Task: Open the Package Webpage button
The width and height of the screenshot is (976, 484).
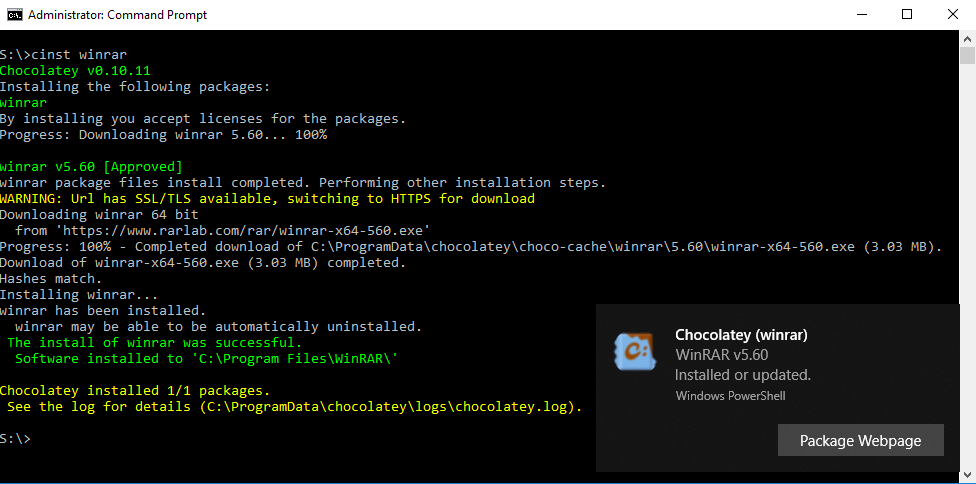Action: coord(860,440)
